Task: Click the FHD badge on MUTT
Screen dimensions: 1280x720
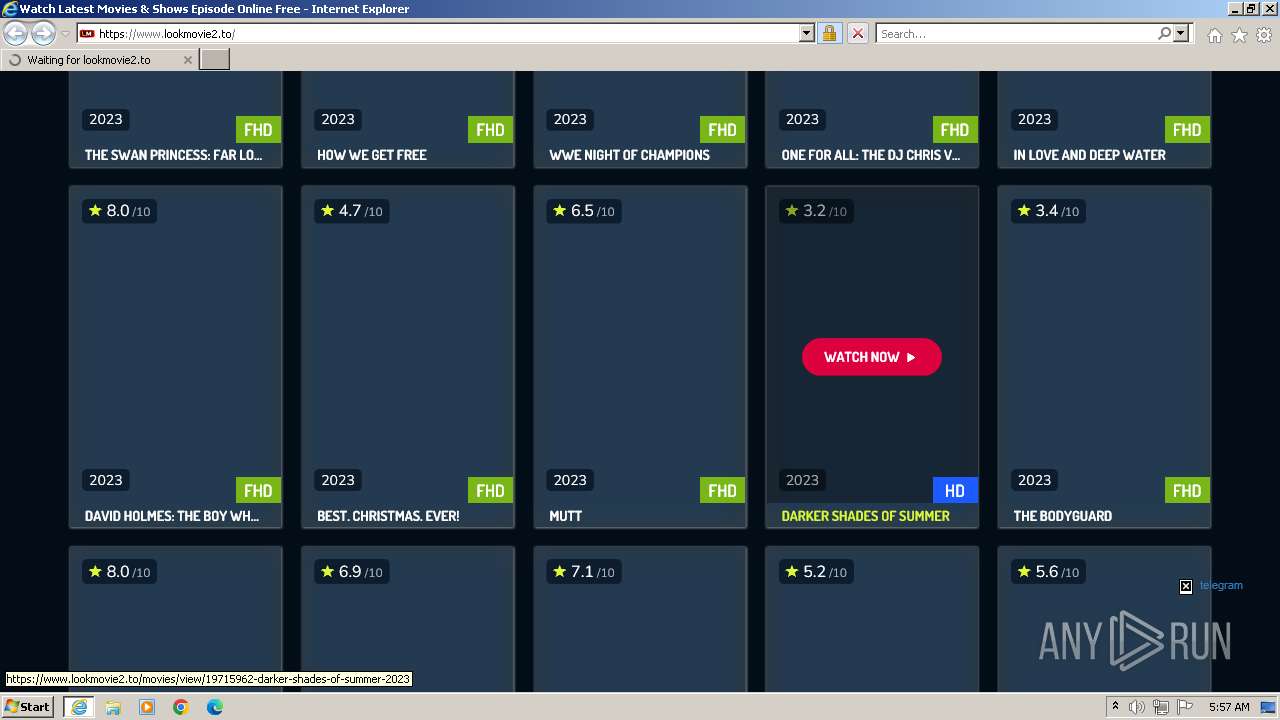Action: coord(722,490)
